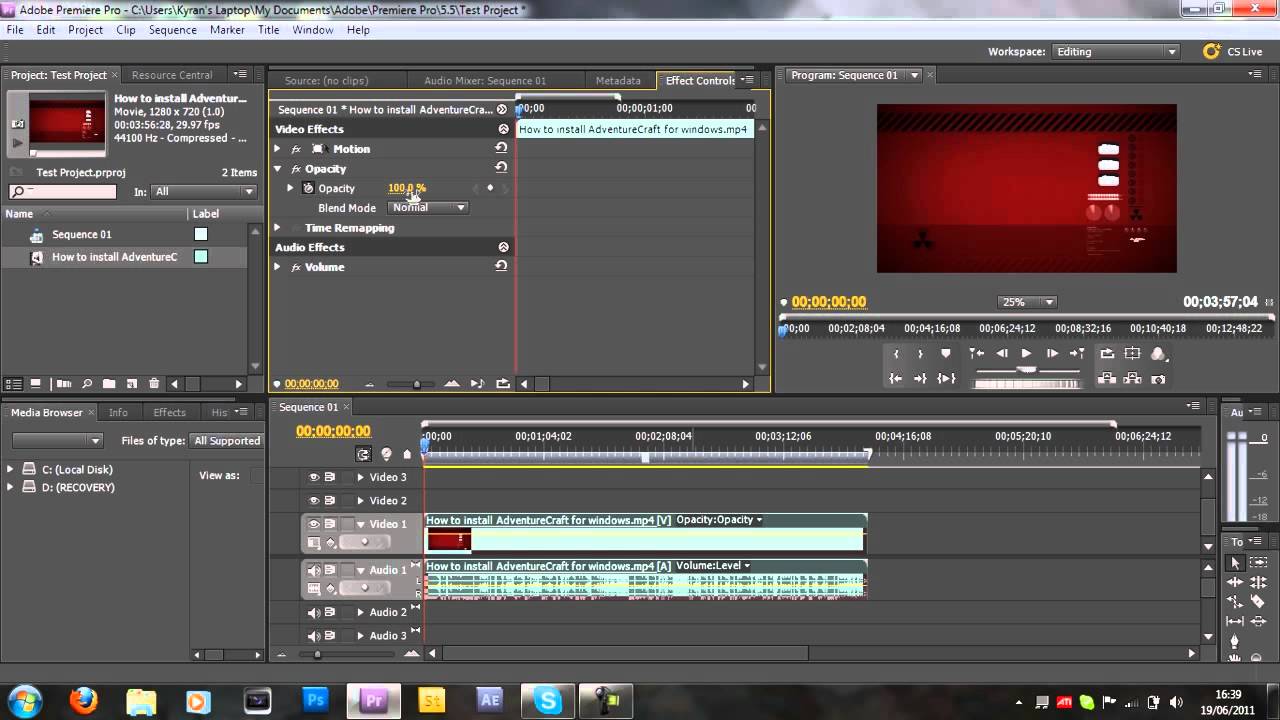The image size is (1280, 720).
Task: Open Program monitor zoom level 25% dropdown
Action: pyautogui.click(x=1027, y=302)
